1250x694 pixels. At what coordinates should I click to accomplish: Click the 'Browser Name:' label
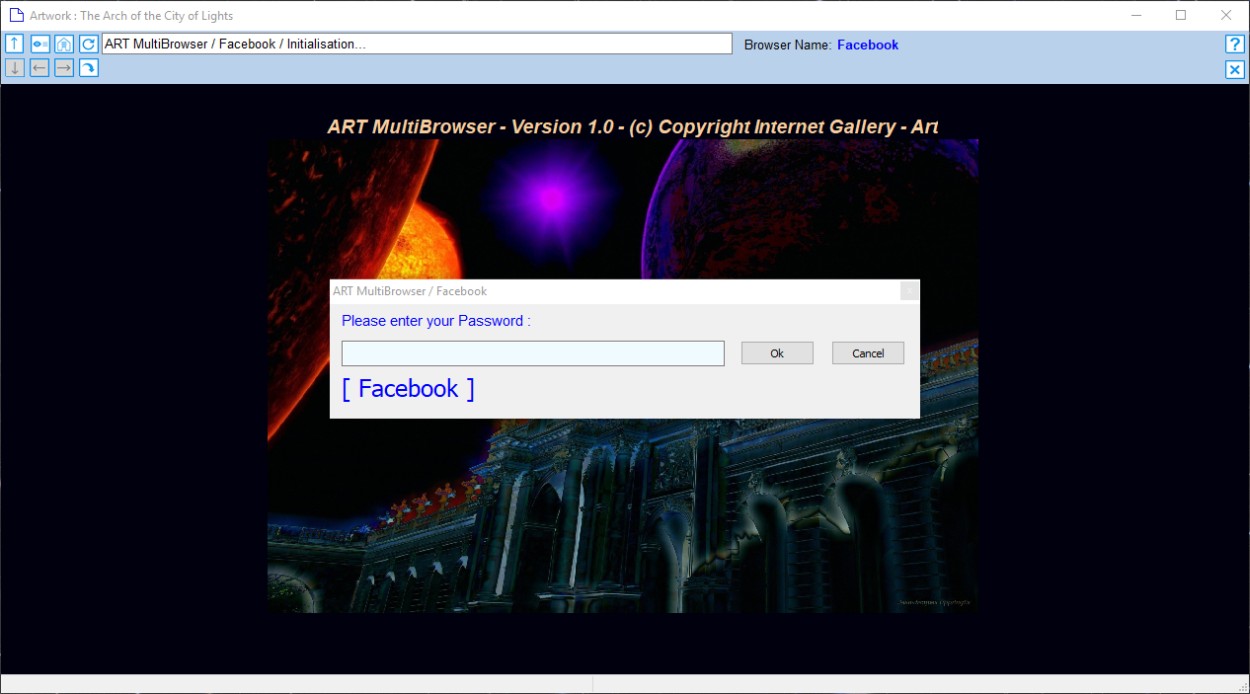pyautogui.click(x=787, y=45)
